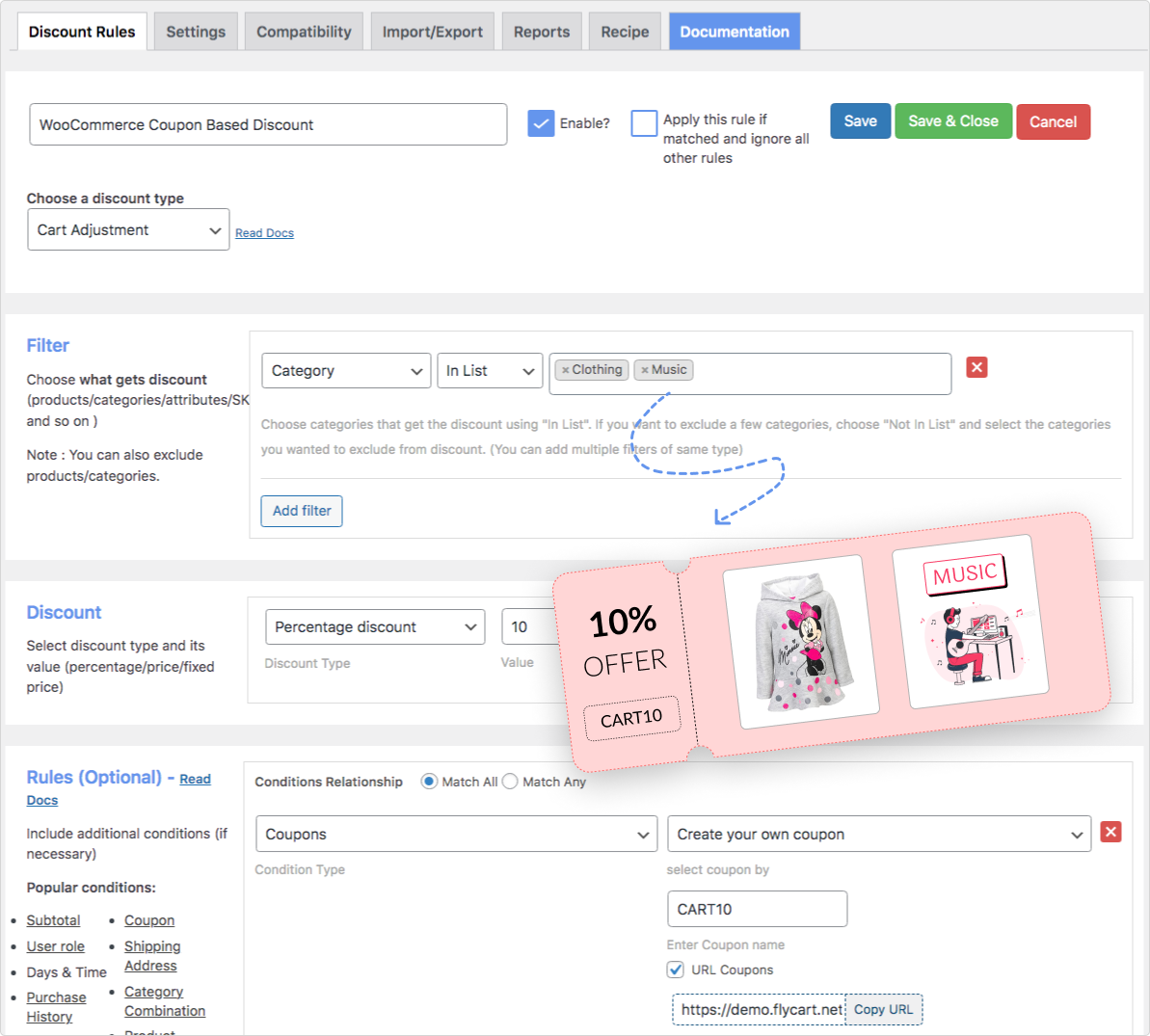Image resolution: width=1150 pixels, height=1036 pixels.
Task: Delete the Coupons condition row
Action: pyautogui.click(x=1110, y=832)
